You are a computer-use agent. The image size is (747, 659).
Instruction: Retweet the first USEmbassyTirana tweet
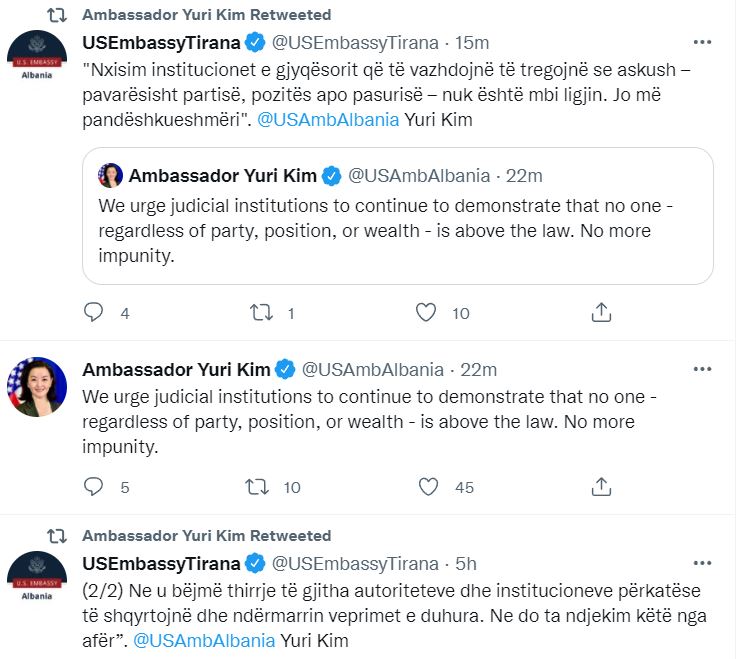[260, 312]
